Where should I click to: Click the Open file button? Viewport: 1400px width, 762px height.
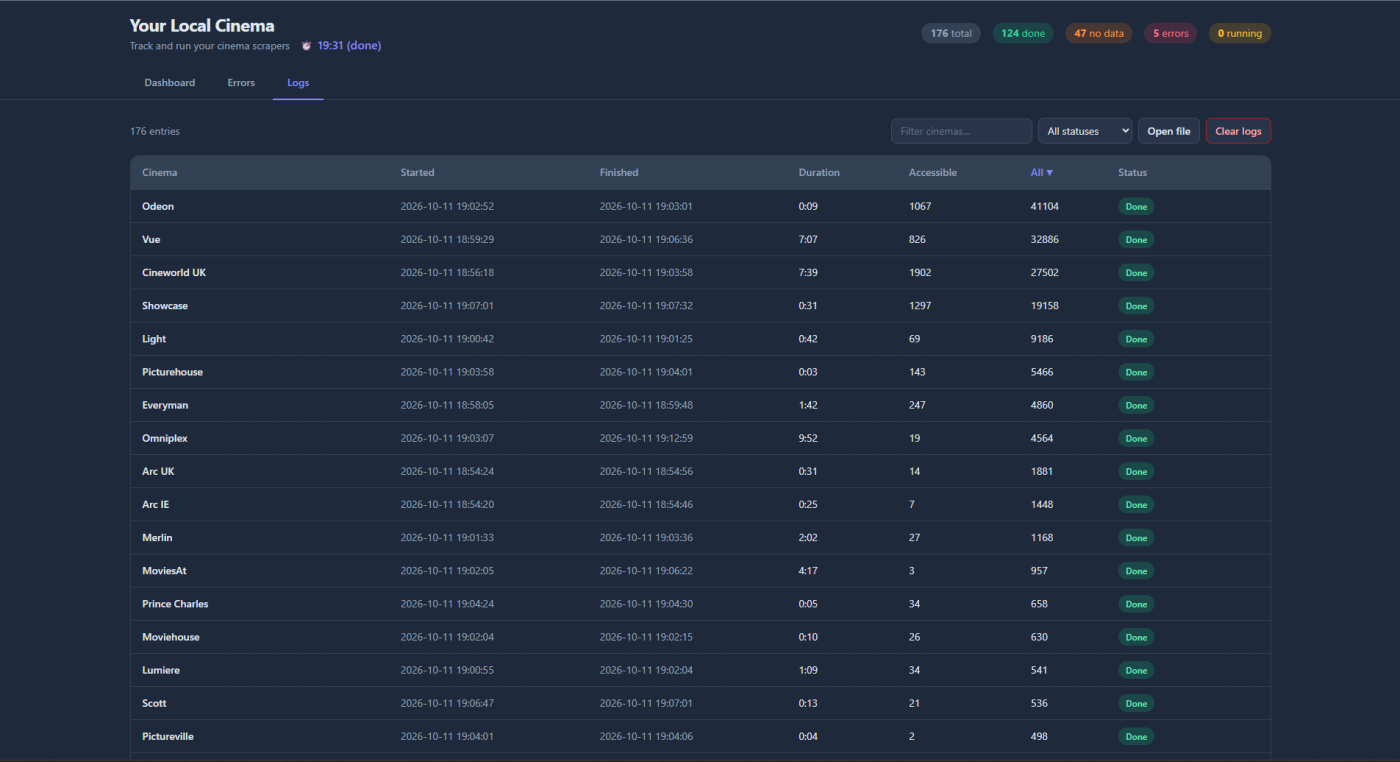click(x=1169, y=131)
